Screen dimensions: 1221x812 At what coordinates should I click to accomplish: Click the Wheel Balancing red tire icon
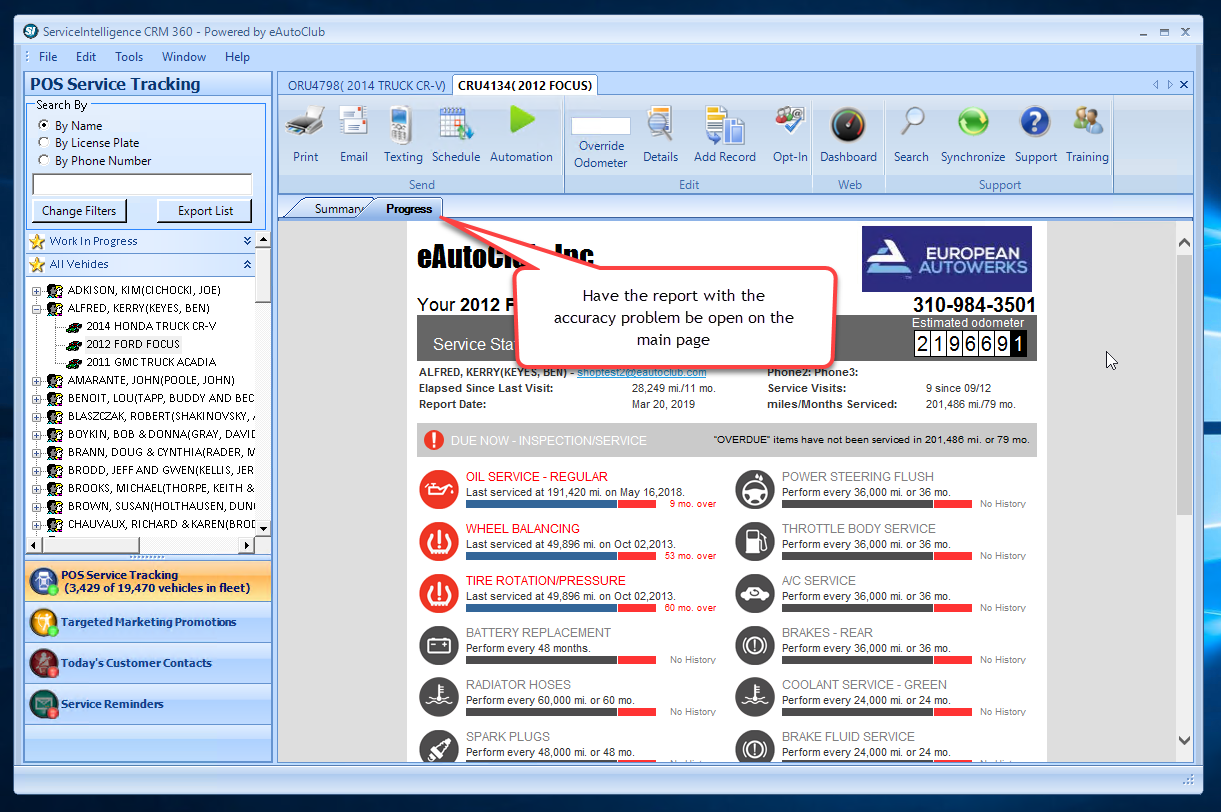(x=438, y=542)
